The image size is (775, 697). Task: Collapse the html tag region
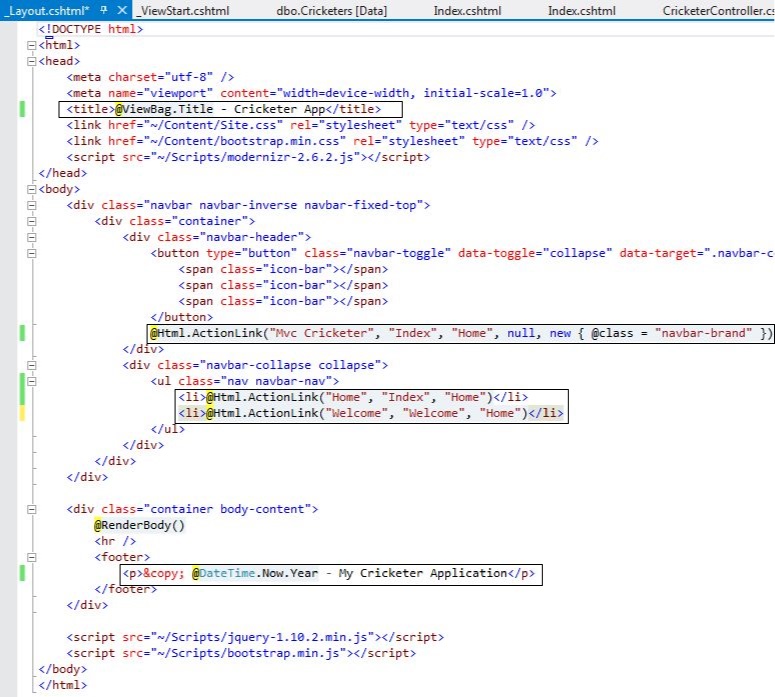(32, 45)
